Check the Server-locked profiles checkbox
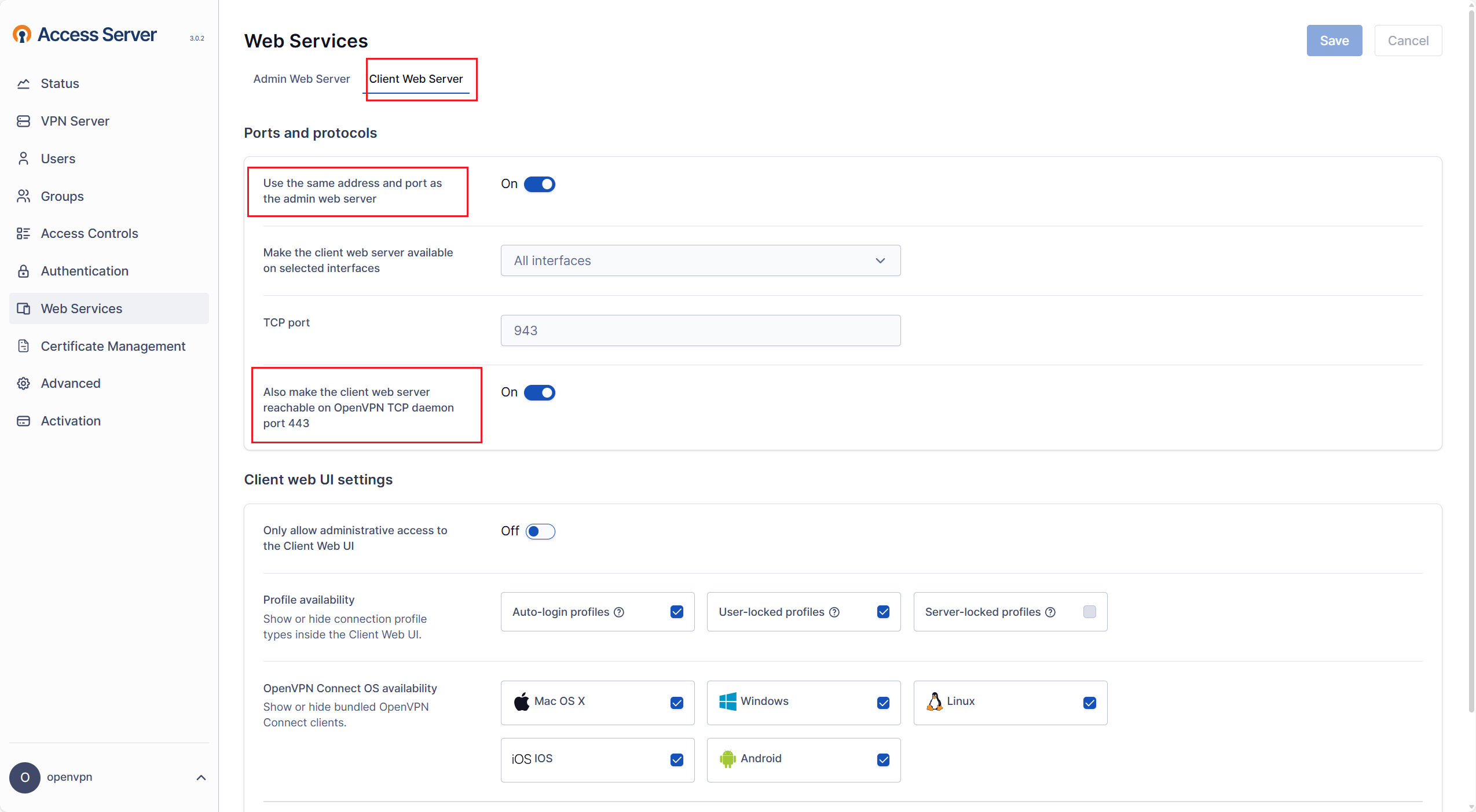This screenshot has width=1476, height=812. click(x=1089, y=612)
